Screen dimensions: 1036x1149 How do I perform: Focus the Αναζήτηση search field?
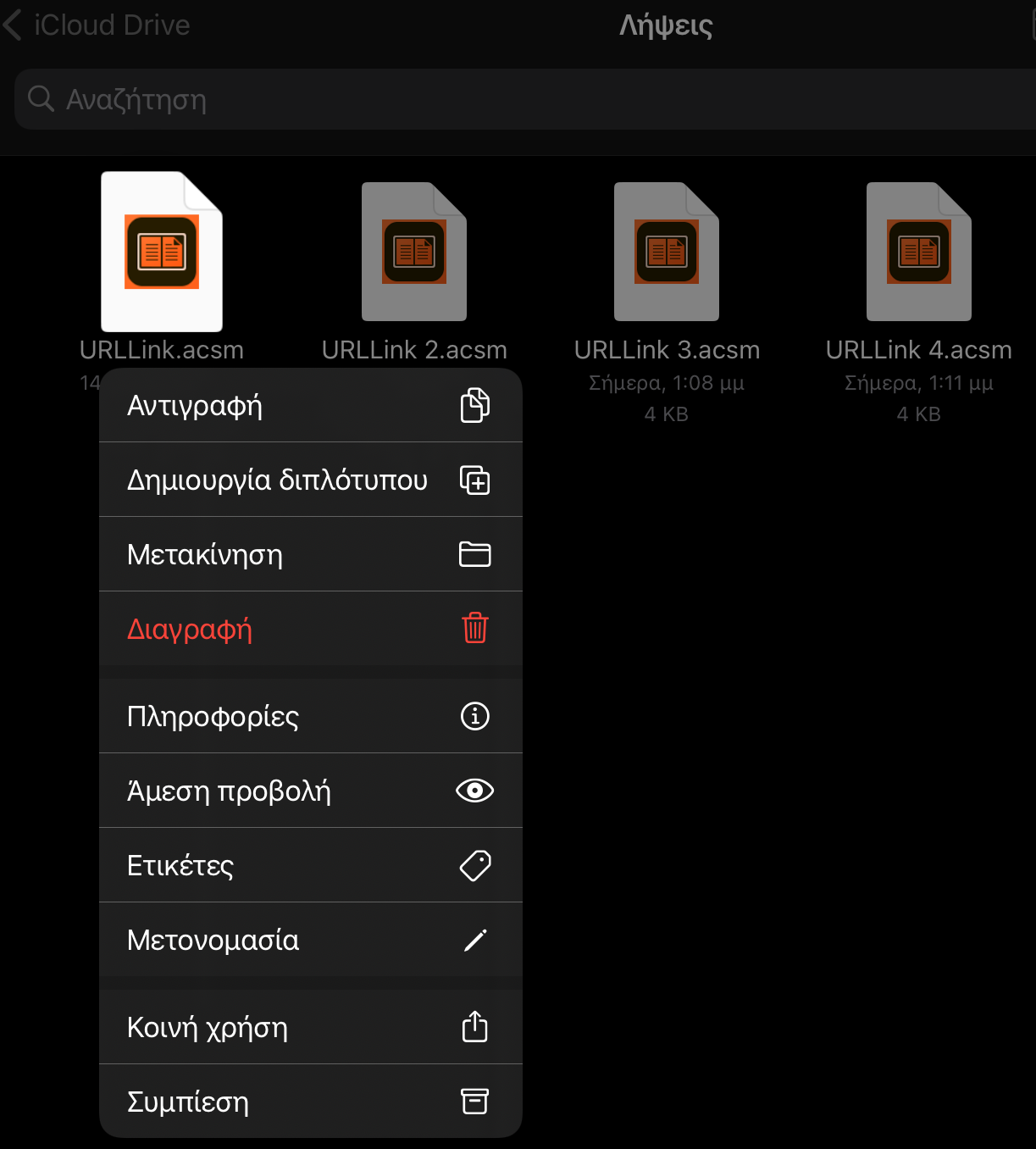(x=525, y=99)
